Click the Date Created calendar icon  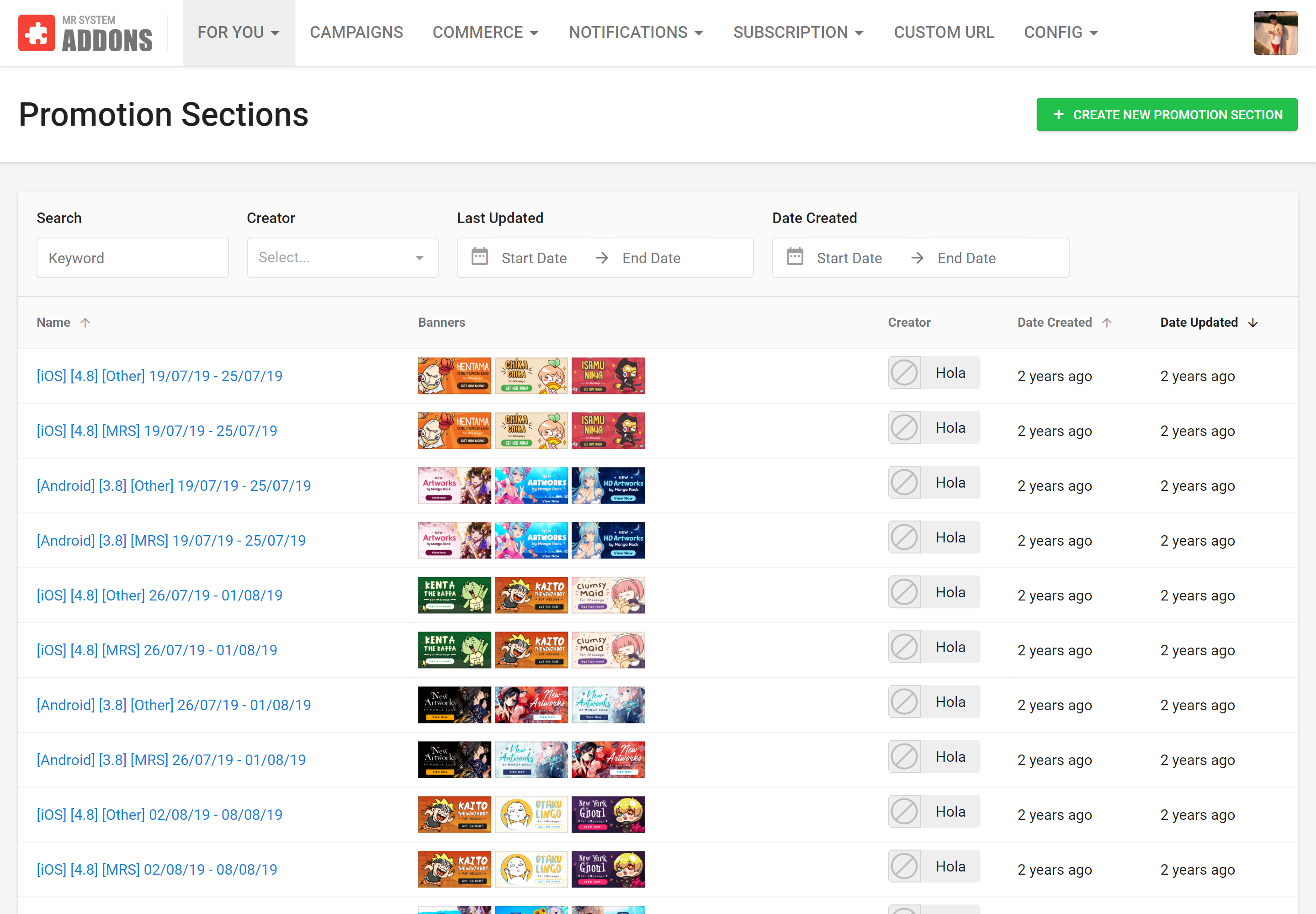(794, 257)
